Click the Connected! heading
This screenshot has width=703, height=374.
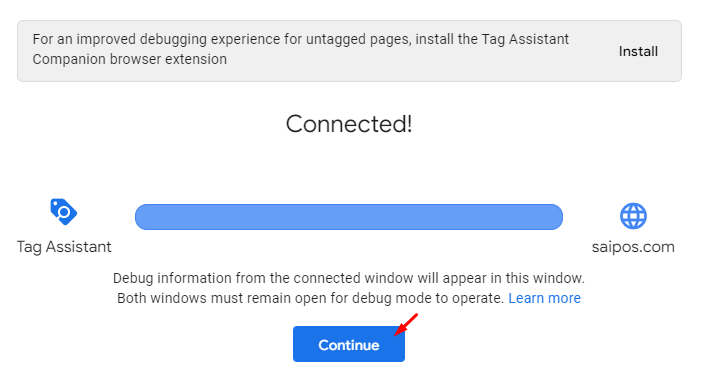[349, 124]
